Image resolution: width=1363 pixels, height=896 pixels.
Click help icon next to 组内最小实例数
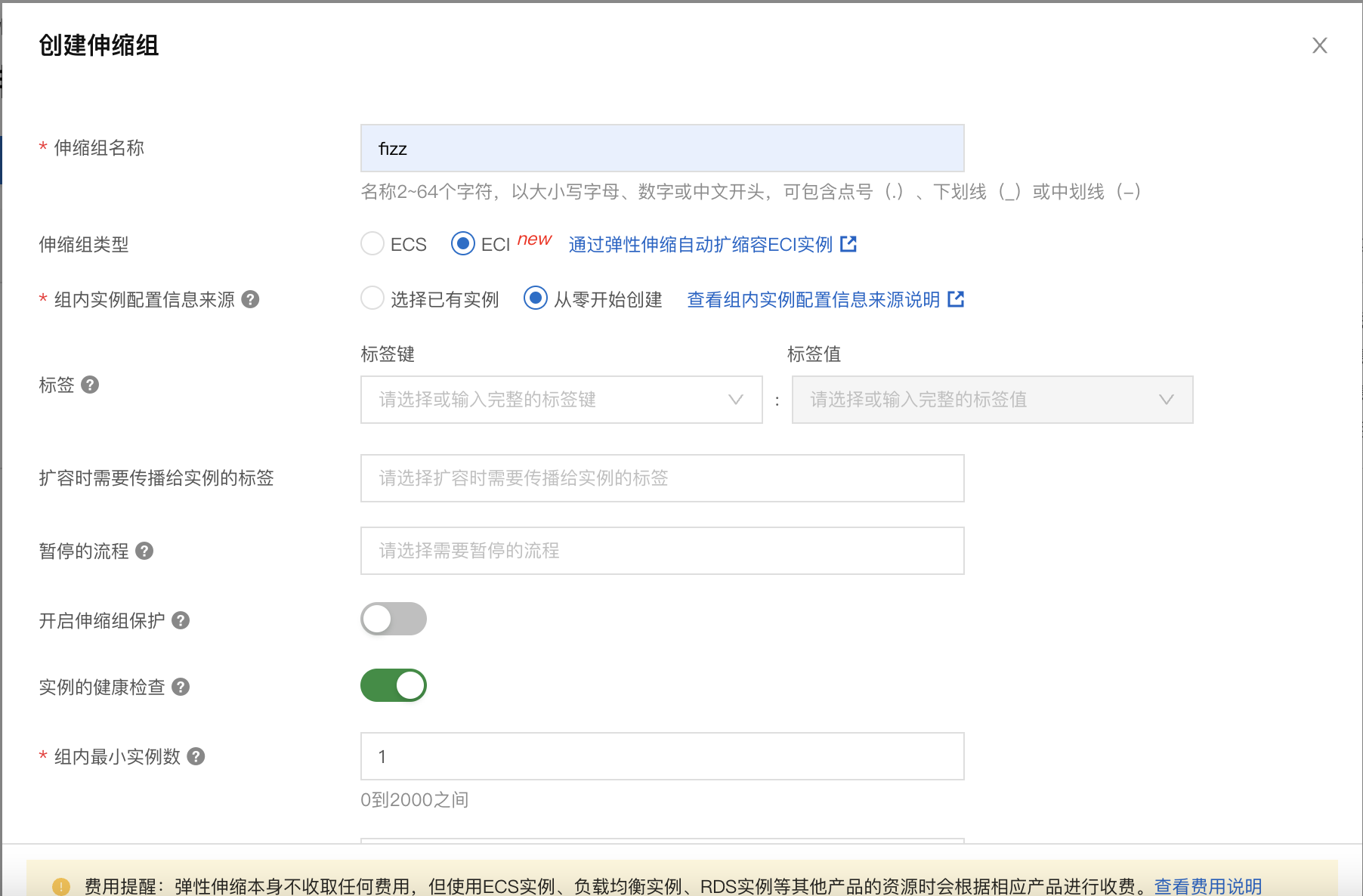[x=196, y=756]
